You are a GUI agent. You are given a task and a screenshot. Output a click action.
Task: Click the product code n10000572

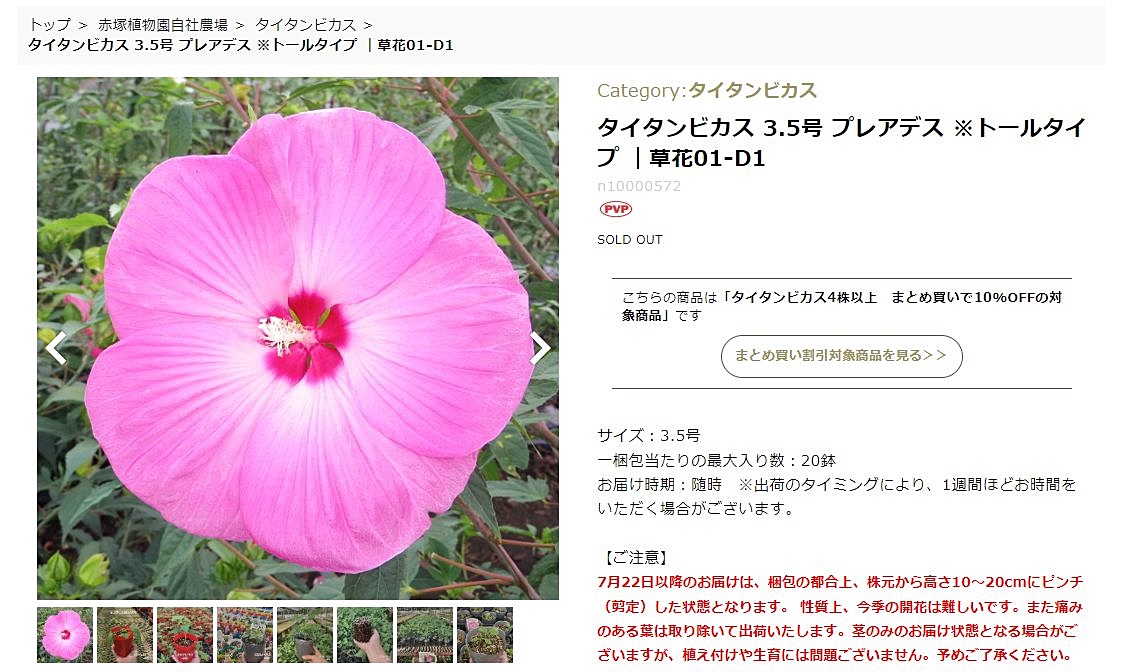tap(639, 186)
